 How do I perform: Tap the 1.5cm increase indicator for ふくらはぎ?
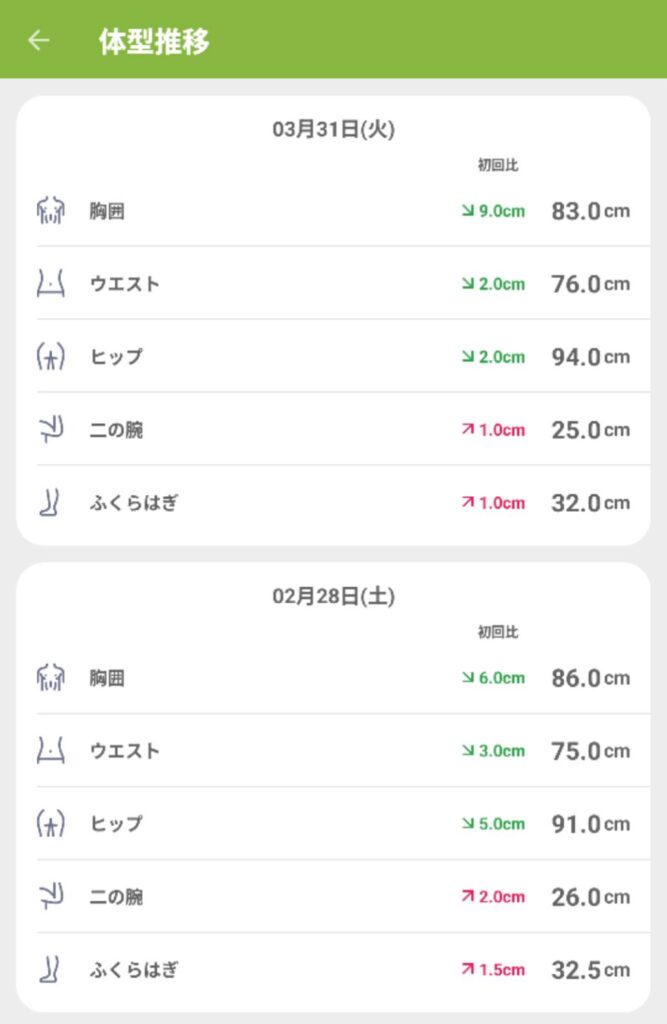(x=493, y=970)
